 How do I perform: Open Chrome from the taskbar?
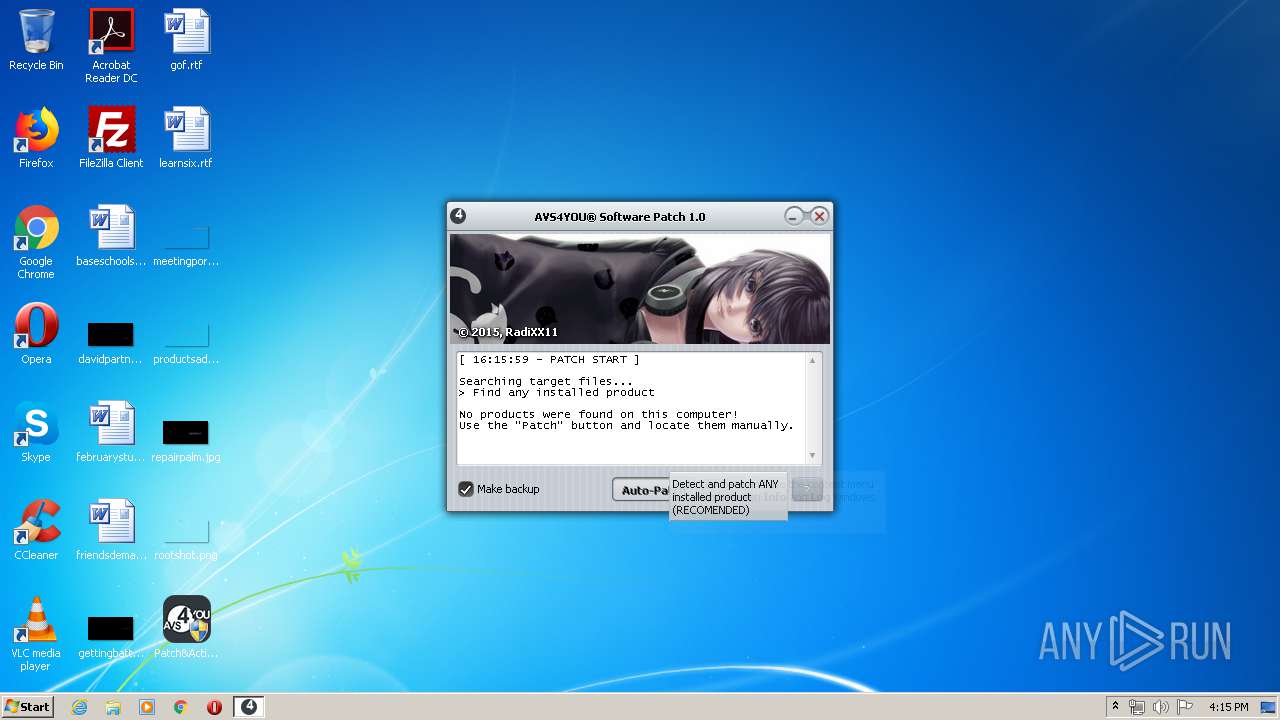181,707
